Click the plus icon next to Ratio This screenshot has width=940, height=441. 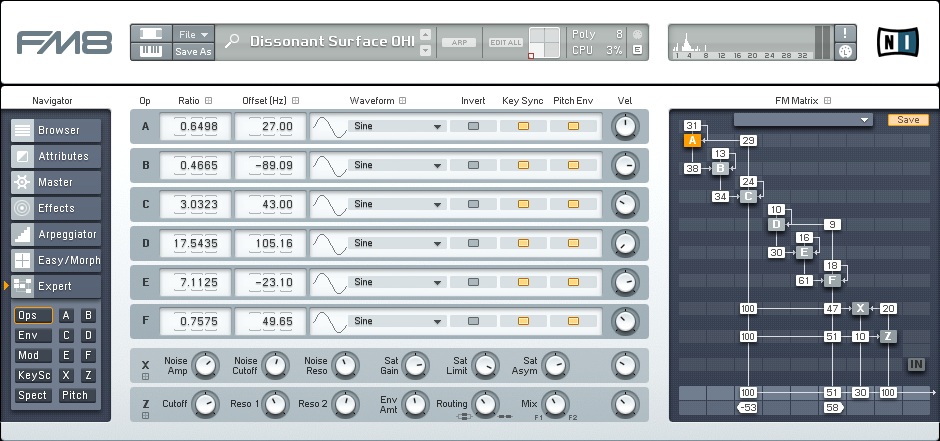(209, 101)
